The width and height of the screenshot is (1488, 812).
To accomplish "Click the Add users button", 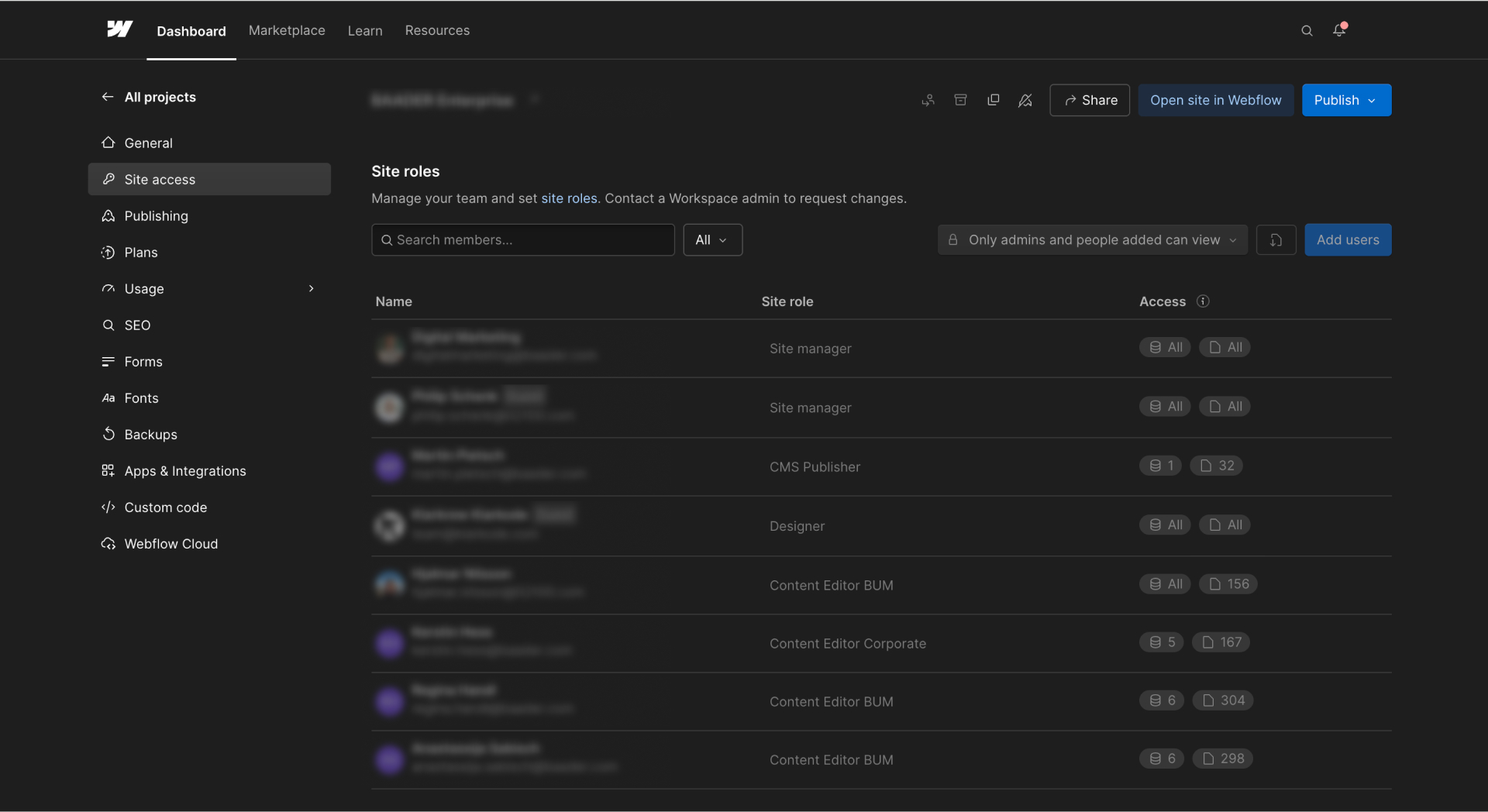I will (1348, 240).
